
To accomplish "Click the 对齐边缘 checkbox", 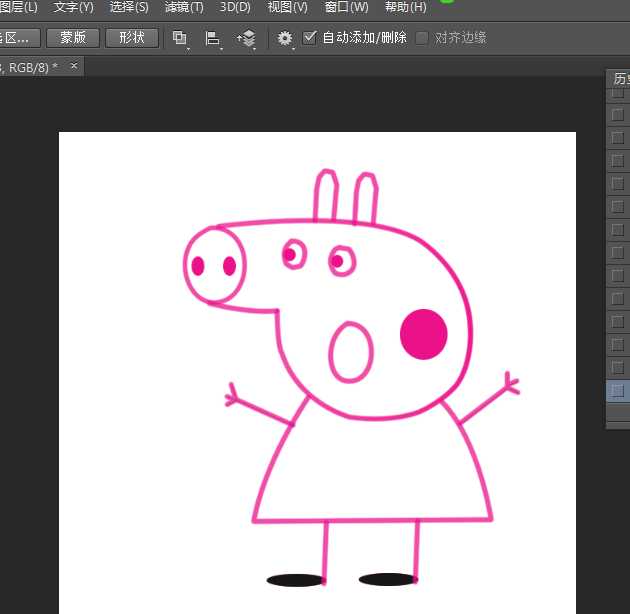I will point(422,38).
